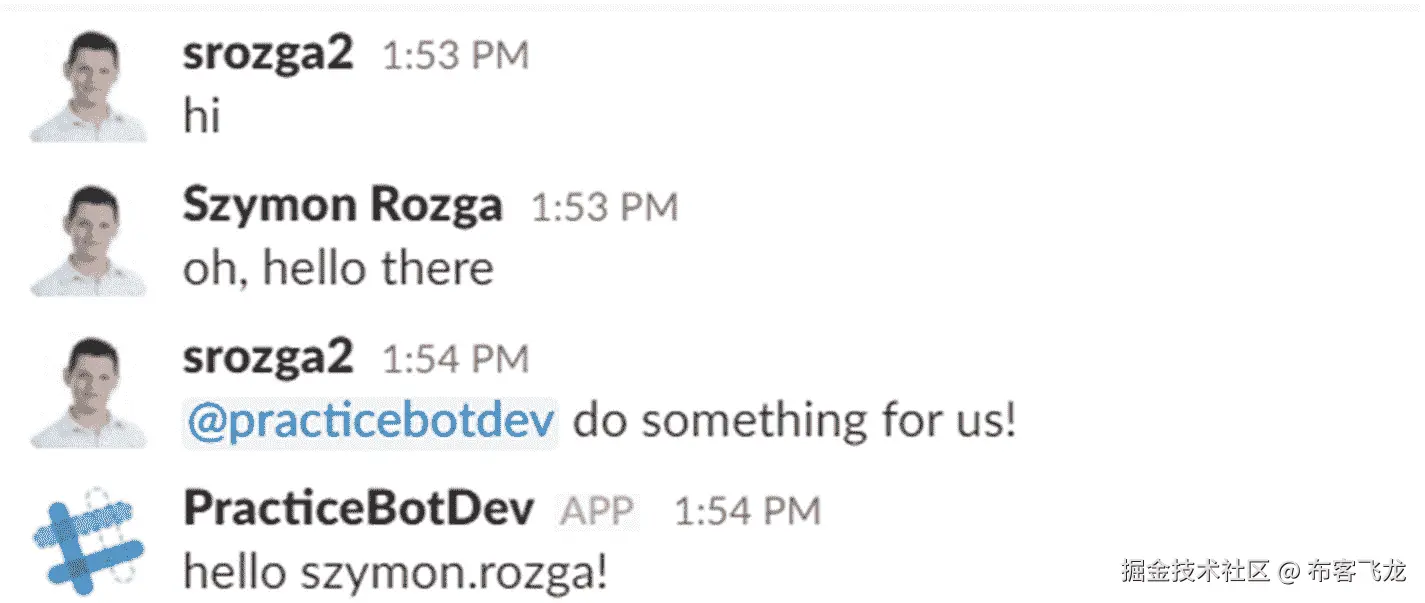Click the 1:53 PM timestamp beside the first srozga2
Viewport: 1425px width, 603px height.
456,56
